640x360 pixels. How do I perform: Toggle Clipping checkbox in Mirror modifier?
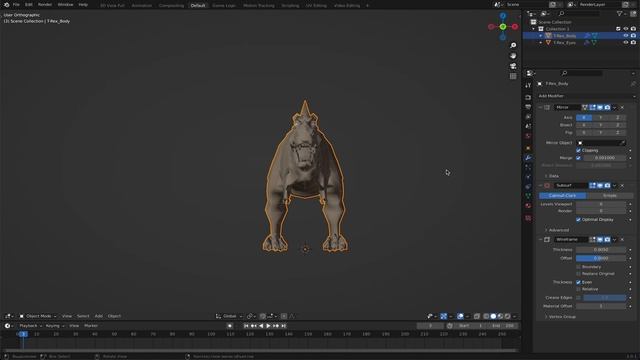point(578,150)
